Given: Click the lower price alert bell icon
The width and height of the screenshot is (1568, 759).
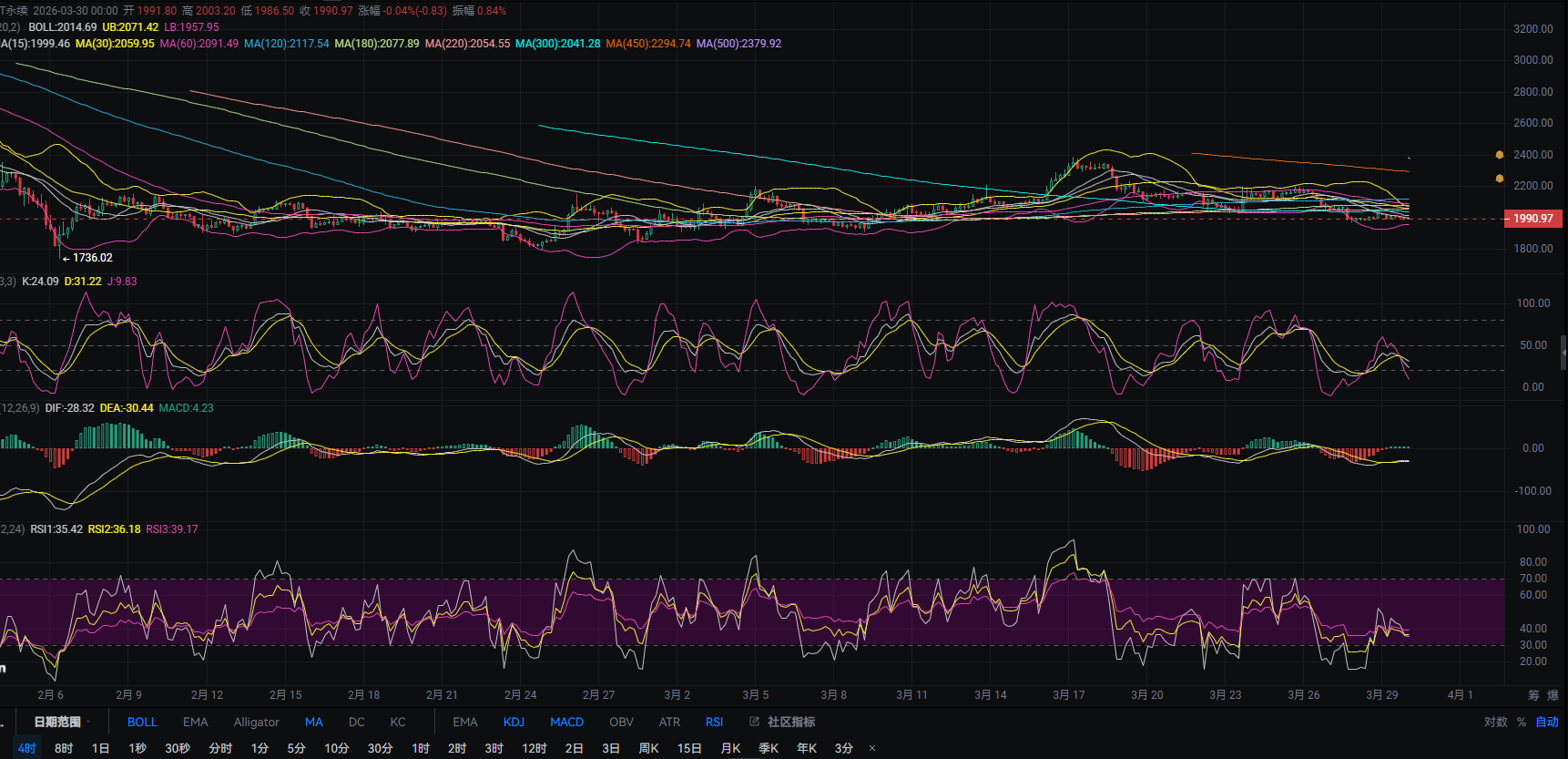Looking at the screenshot, I should pos(1499,179).
